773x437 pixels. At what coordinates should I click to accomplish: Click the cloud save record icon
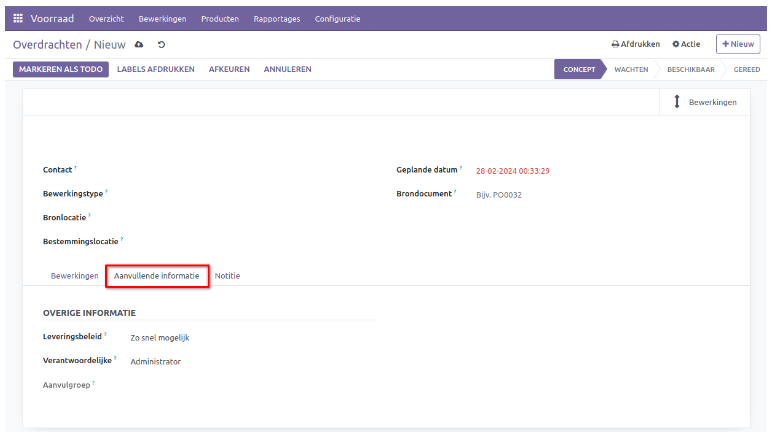pos(139,45)
